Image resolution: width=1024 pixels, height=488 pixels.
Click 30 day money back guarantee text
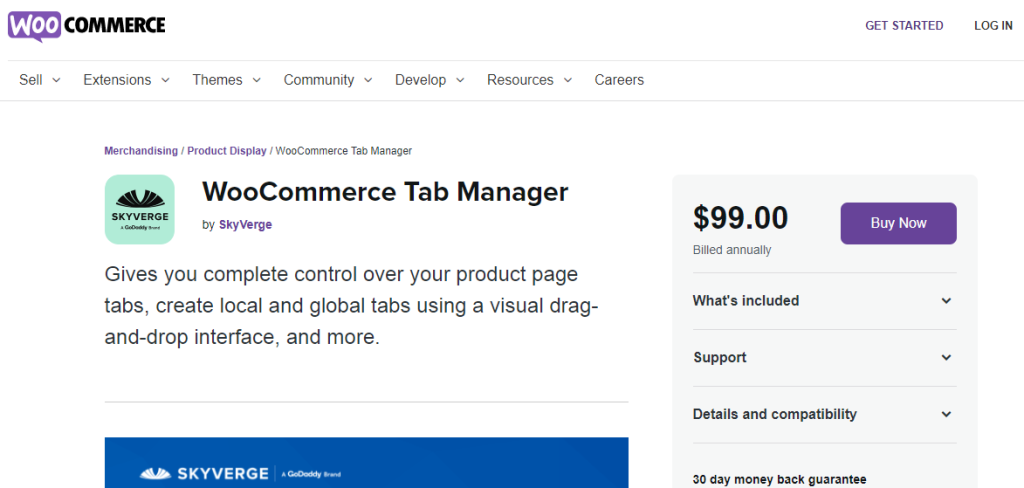[780, 480]
